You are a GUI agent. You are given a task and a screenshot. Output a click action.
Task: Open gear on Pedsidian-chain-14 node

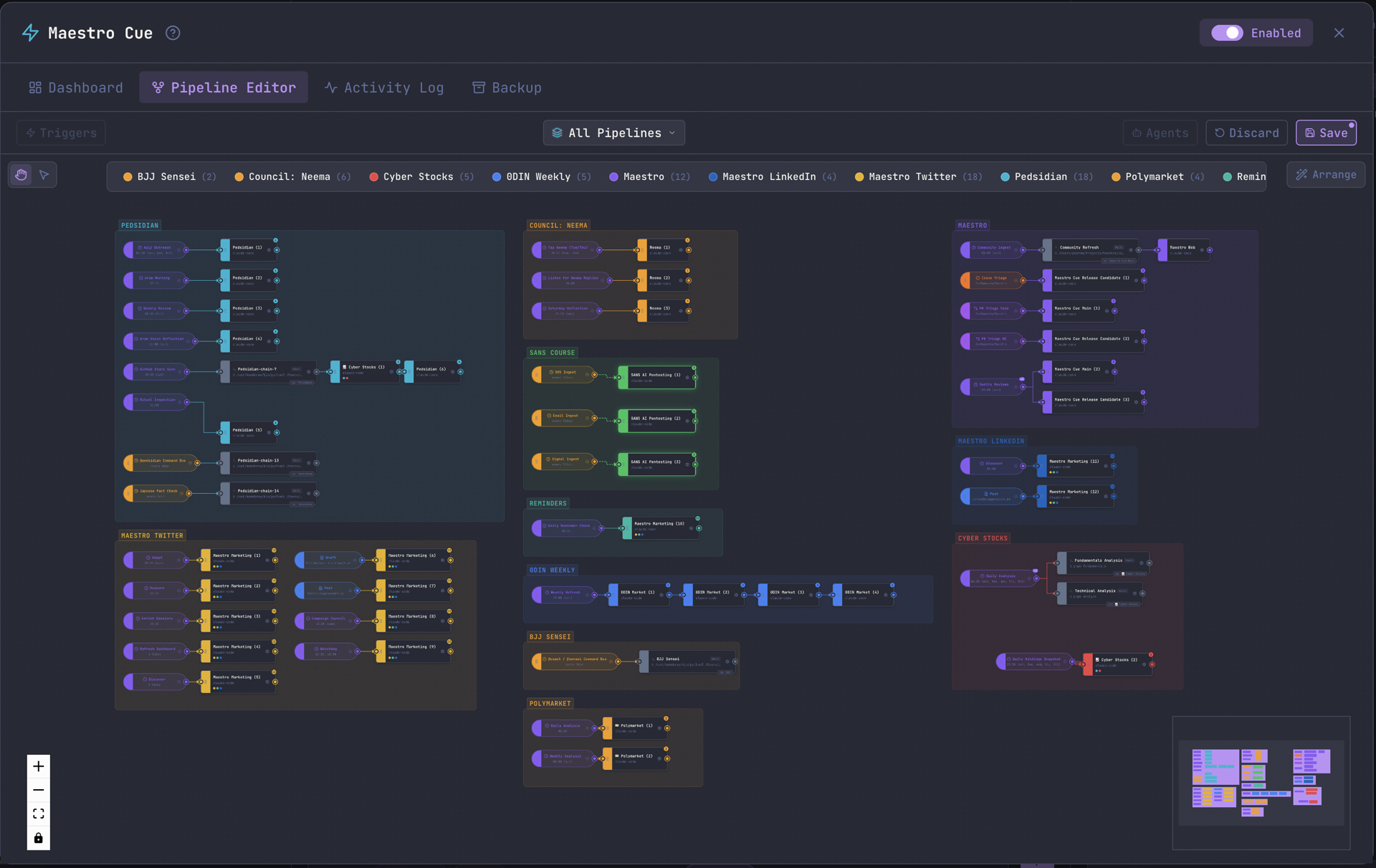[309, 493]
